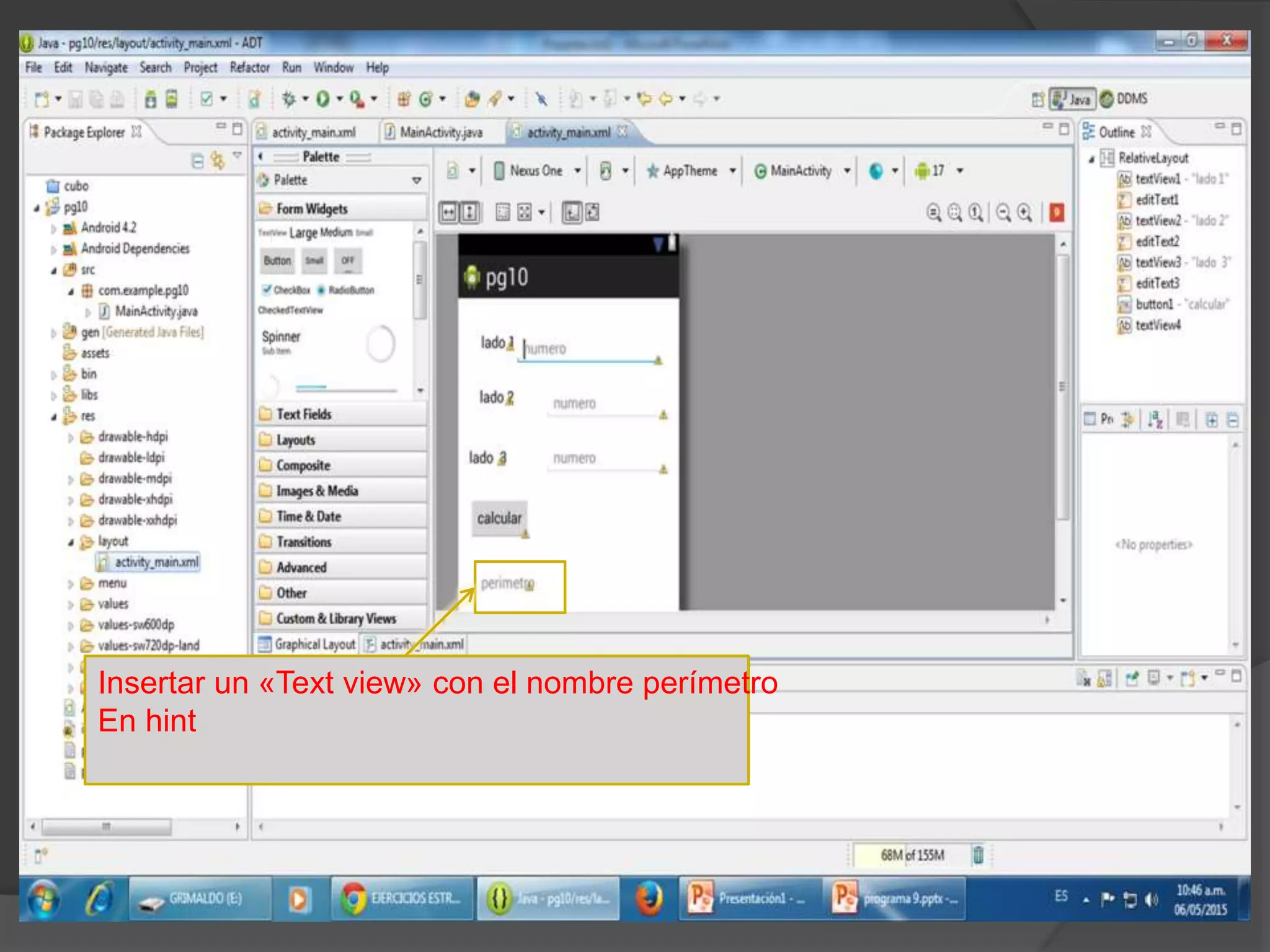Viewport: 1270px width, 952px height.
Task: Click the lado 1 numero text field
Action: coord(589,349)
